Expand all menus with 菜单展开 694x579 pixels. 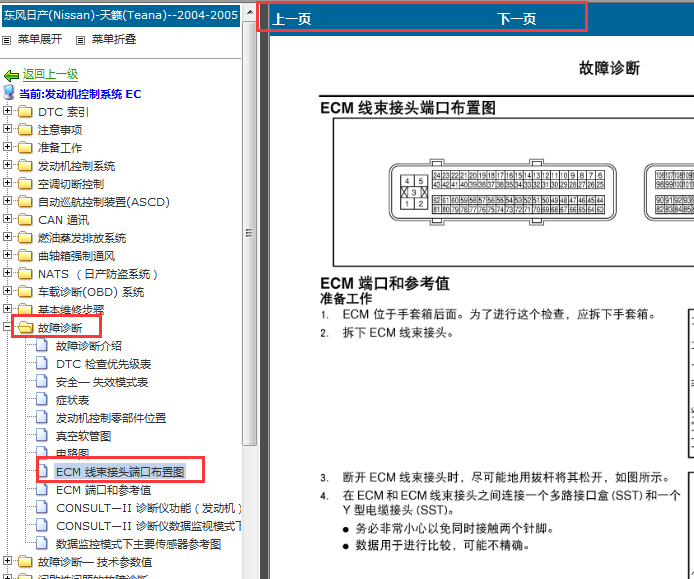point(40,39)
